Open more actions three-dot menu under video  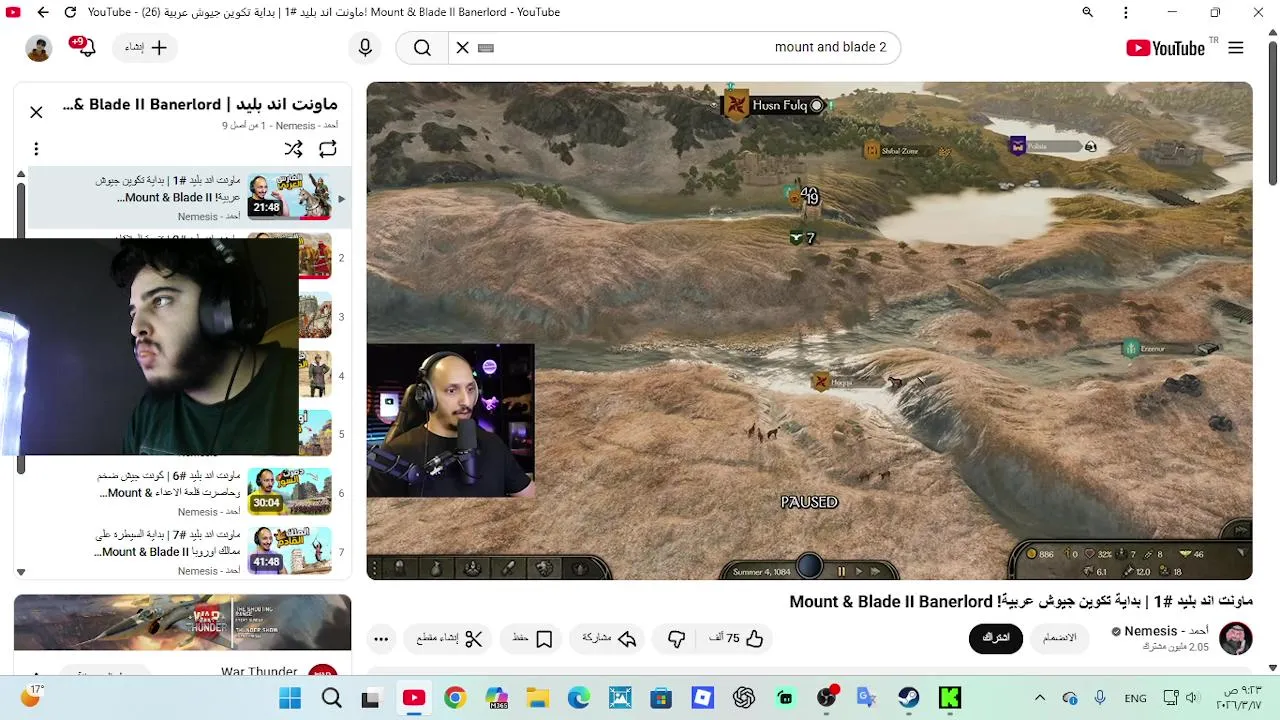(381, 638)
